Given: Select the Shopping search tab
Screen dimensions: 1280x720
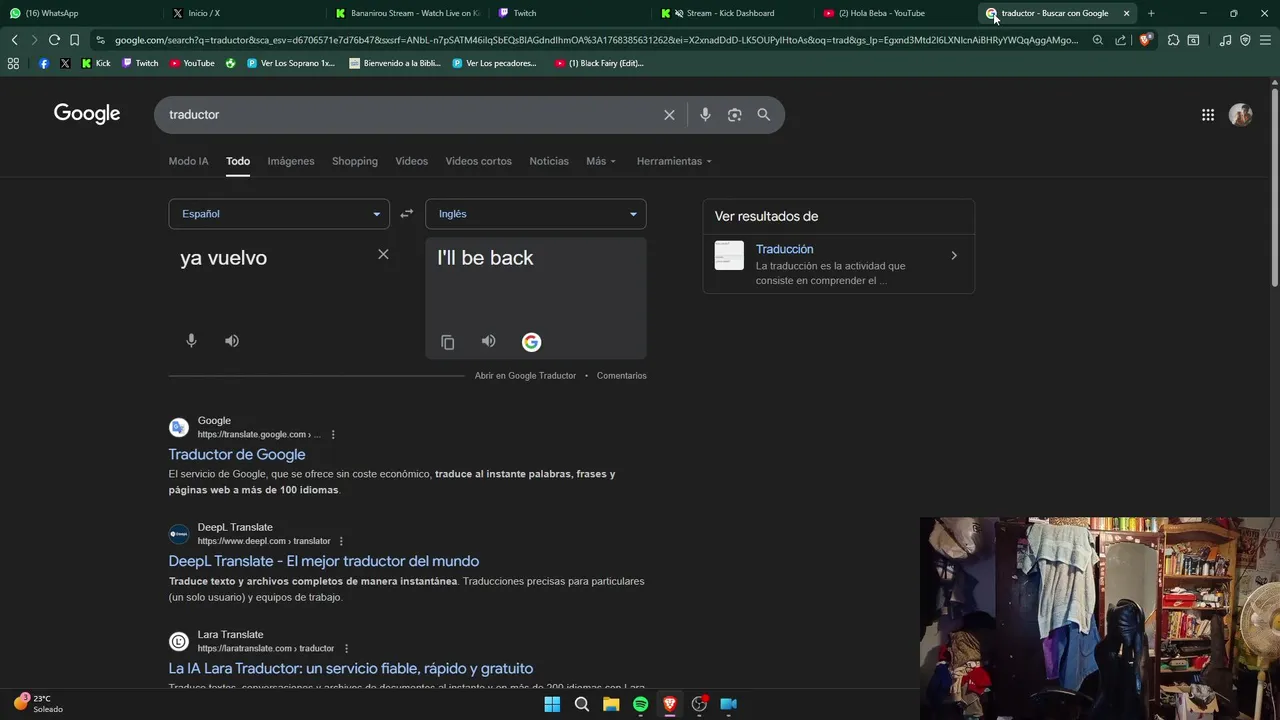Looking at the screenshot, I should tap(355, 161).
